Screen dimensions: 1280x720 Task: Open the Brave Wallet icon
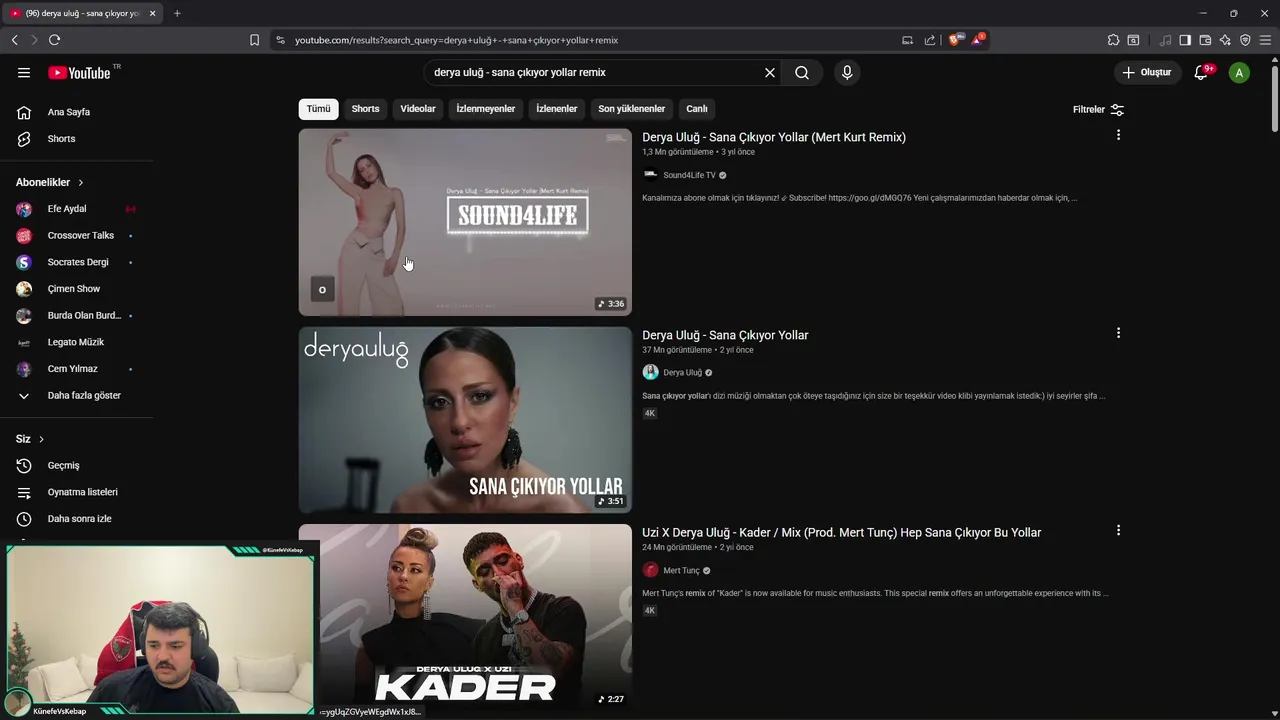[x=1205, y=40]
